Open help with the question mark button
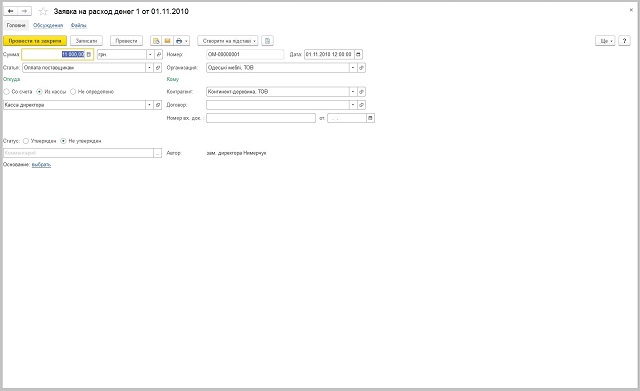Image resolution: width=640 pixels, height=391 pixels. pyautogui.click(x=624, y=41)
